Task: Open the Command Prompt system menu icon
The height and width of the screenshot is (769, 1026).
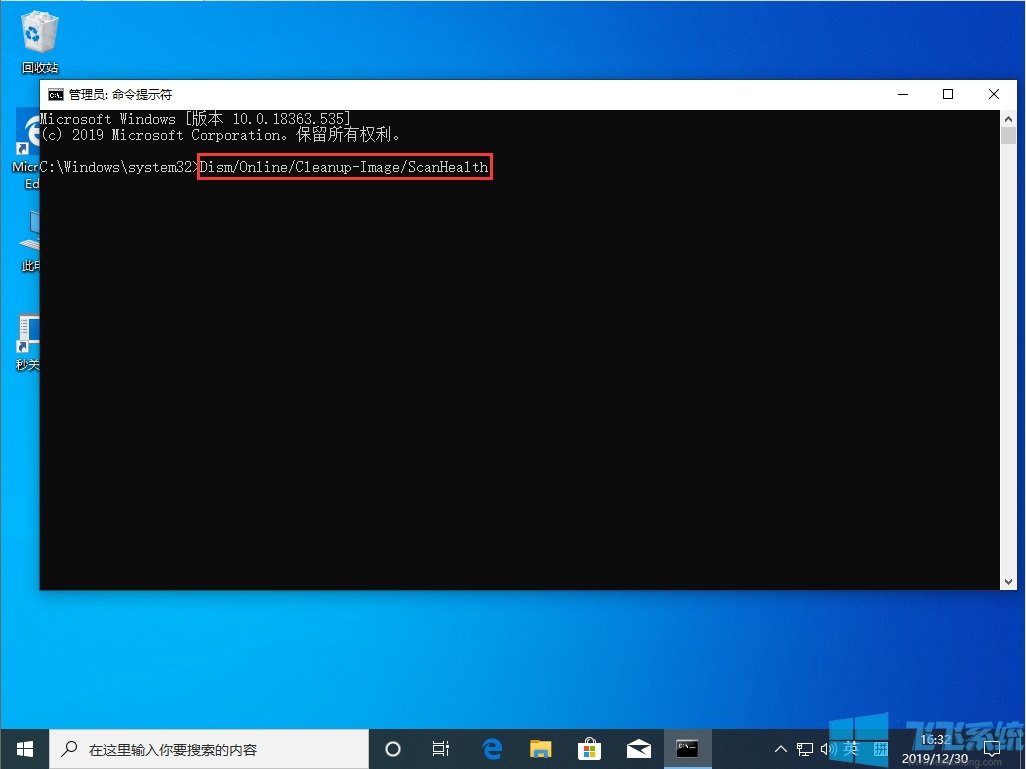Action: [54, 93]
